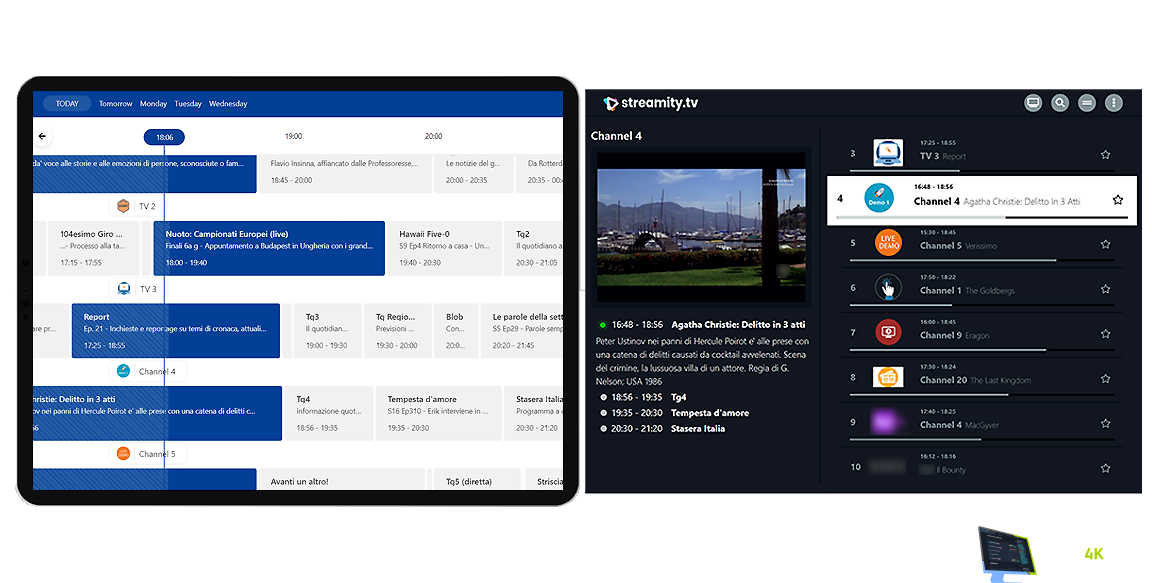Image resolution: width=1152 pixels, height=583 pixels.
Task: Open the search icon in streamity header
Action: (x=1060, y=103)
